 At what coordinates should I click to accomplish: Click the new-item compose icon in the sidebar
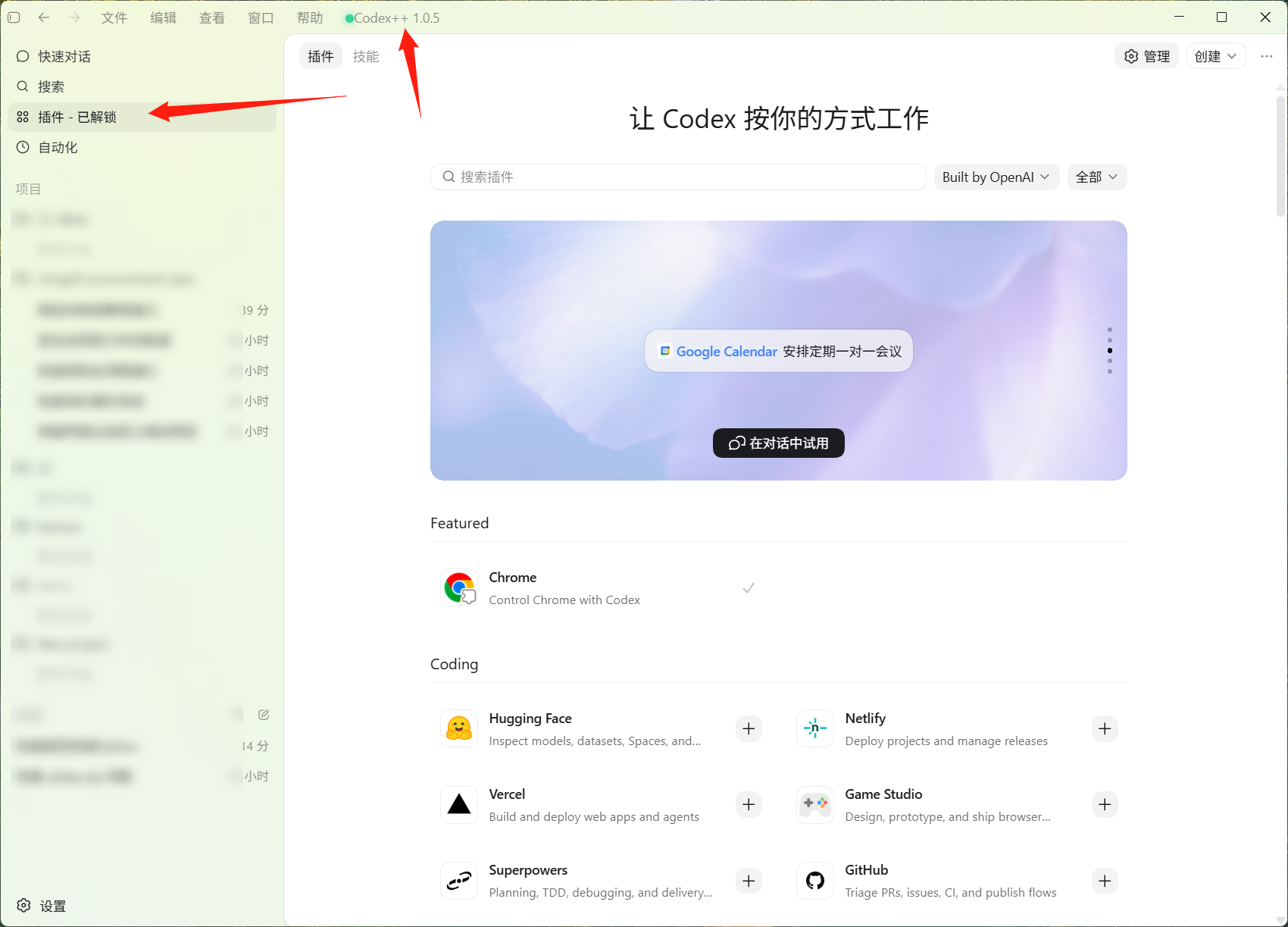click(264, 715)
